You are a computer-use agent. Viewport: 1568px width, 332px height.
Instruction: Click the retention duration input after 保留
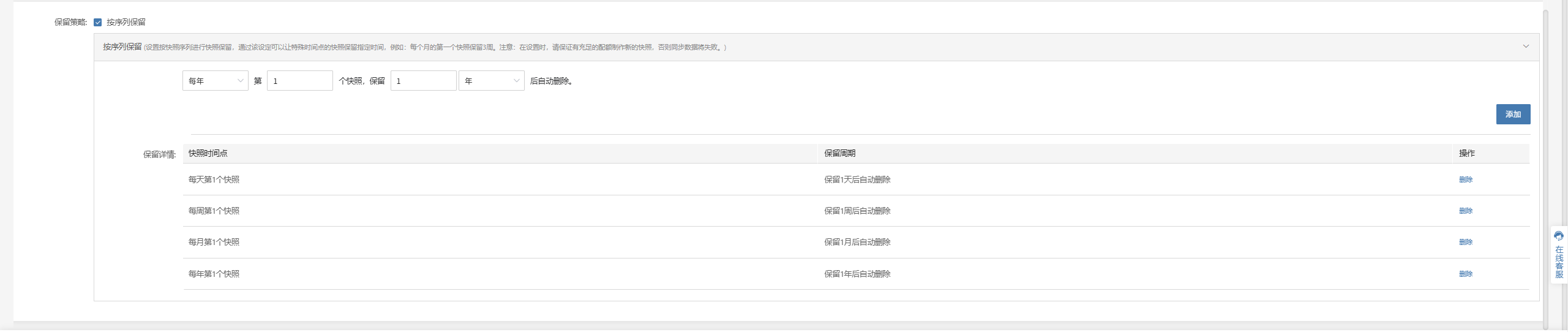click(x=424, y=81)
